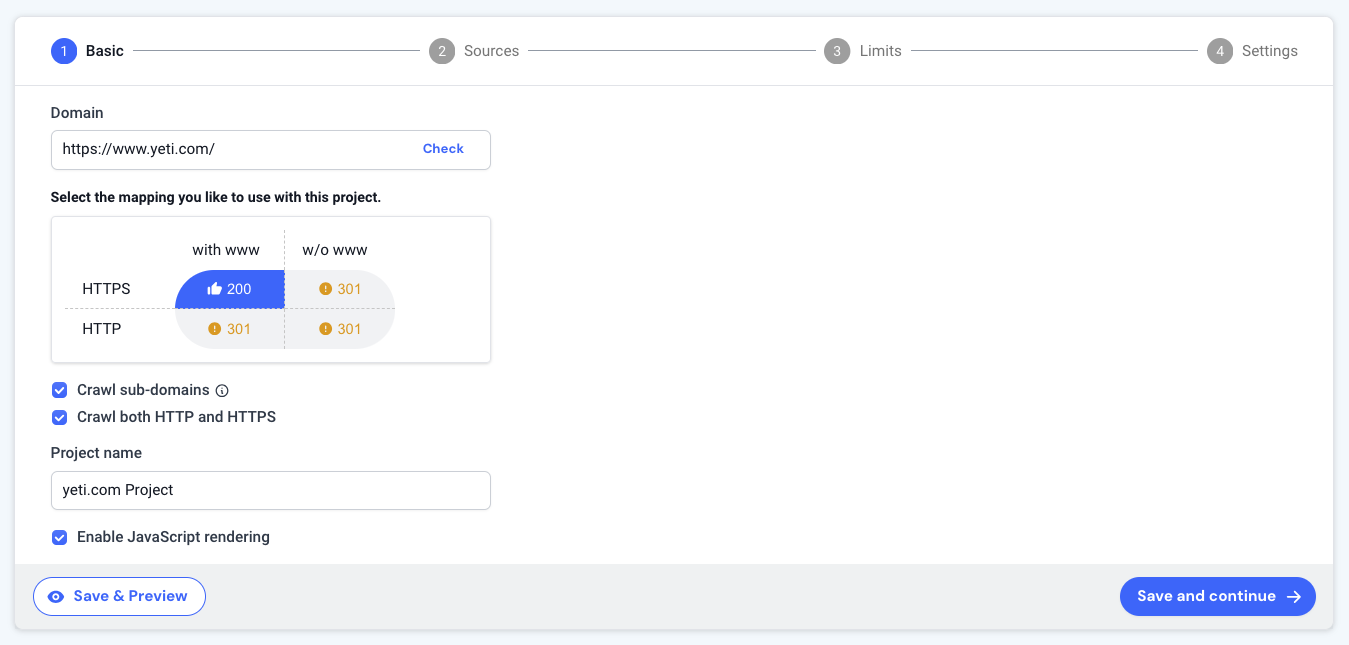Disable the Crawl sub-domains checkbox
The height and width of the screenshot is (645, 1349).
59,390
